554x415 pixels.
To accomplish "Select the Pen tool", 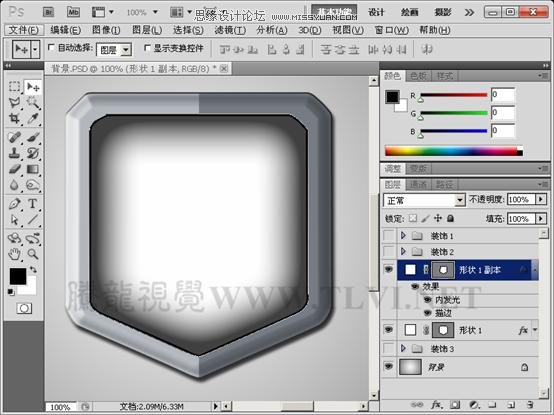I will [x=14, y=204].
